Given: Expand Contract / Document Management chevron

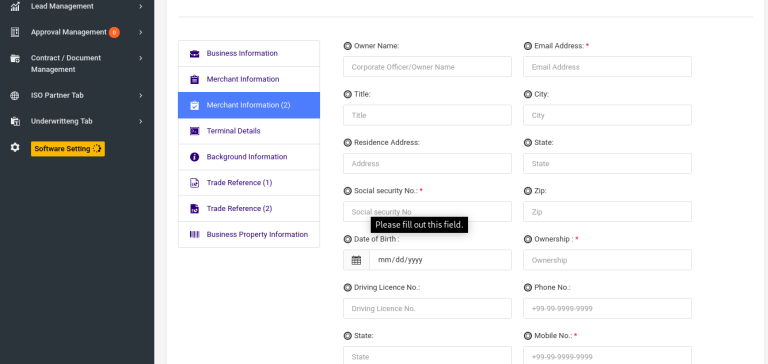Looking at the screenshot, I should pos(141,58).
